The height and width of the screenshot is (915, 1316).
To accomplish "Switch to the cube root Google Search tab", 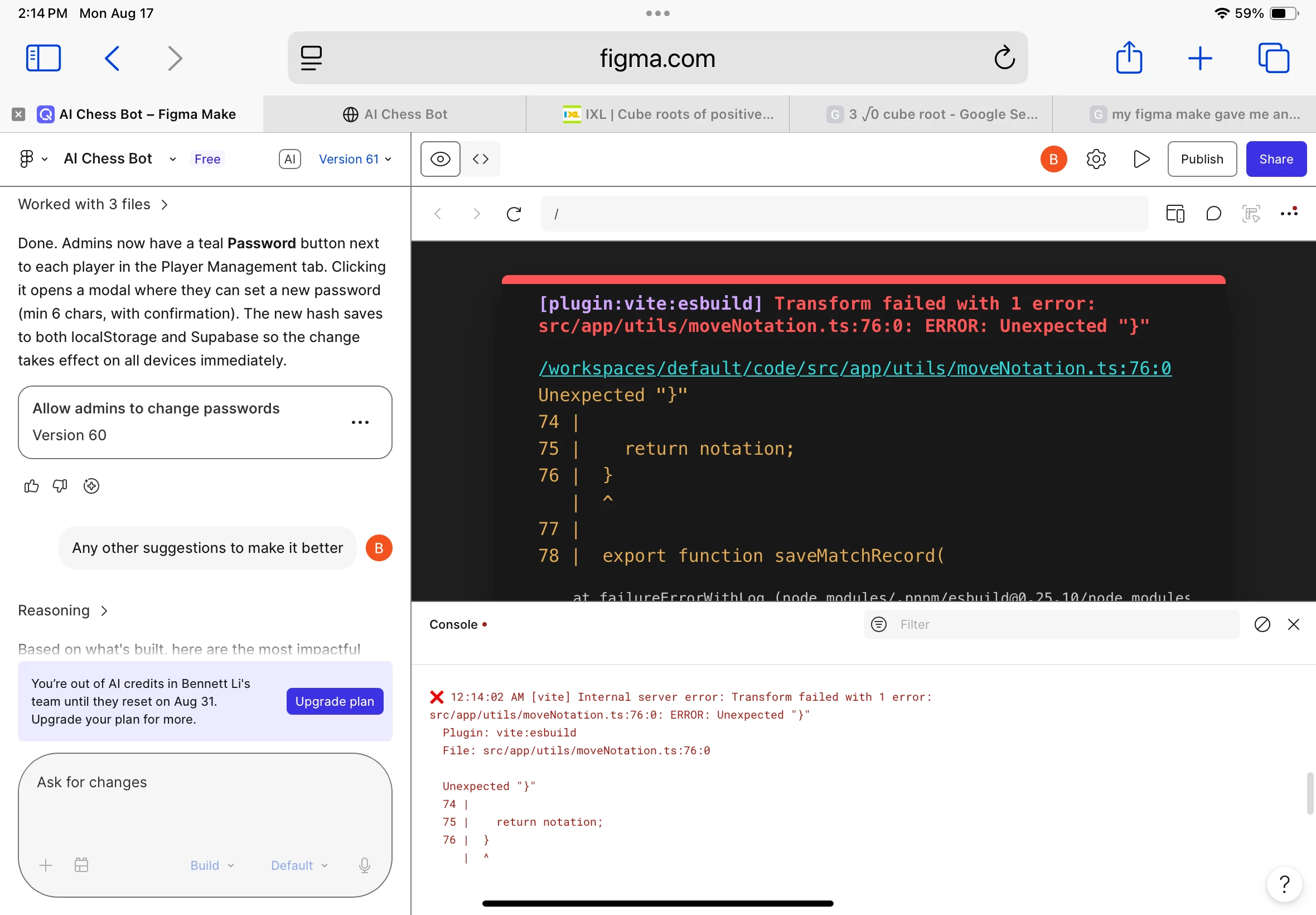I will tap(921, 114).
